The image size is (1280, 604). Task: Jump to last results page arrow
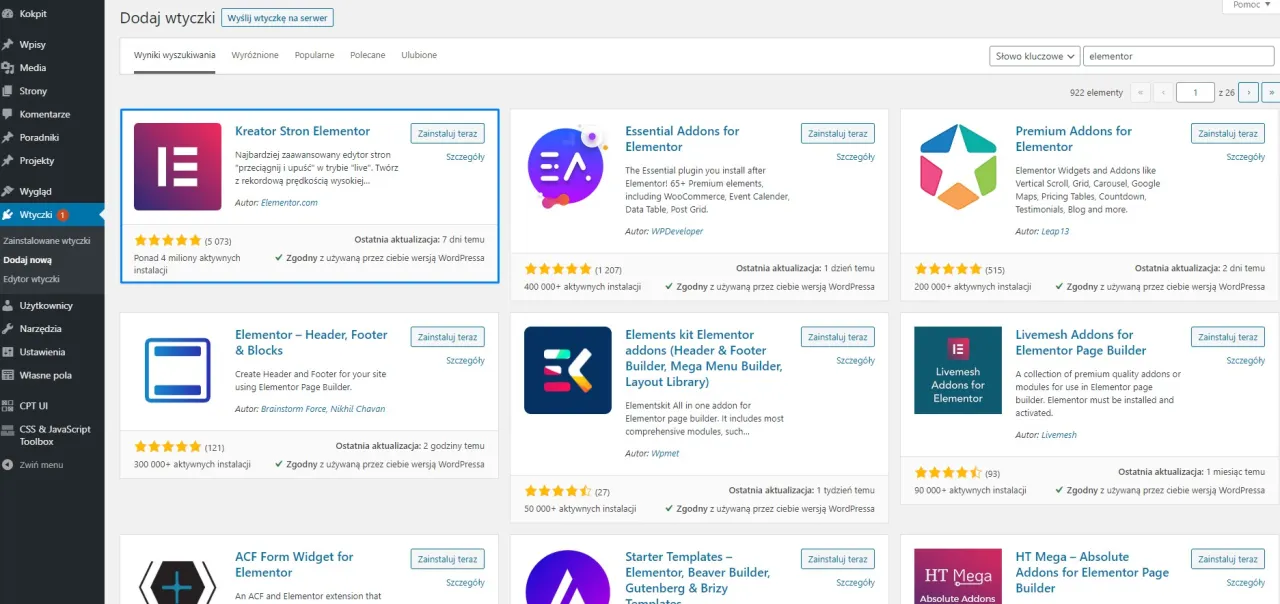[x=1270, y=92]
